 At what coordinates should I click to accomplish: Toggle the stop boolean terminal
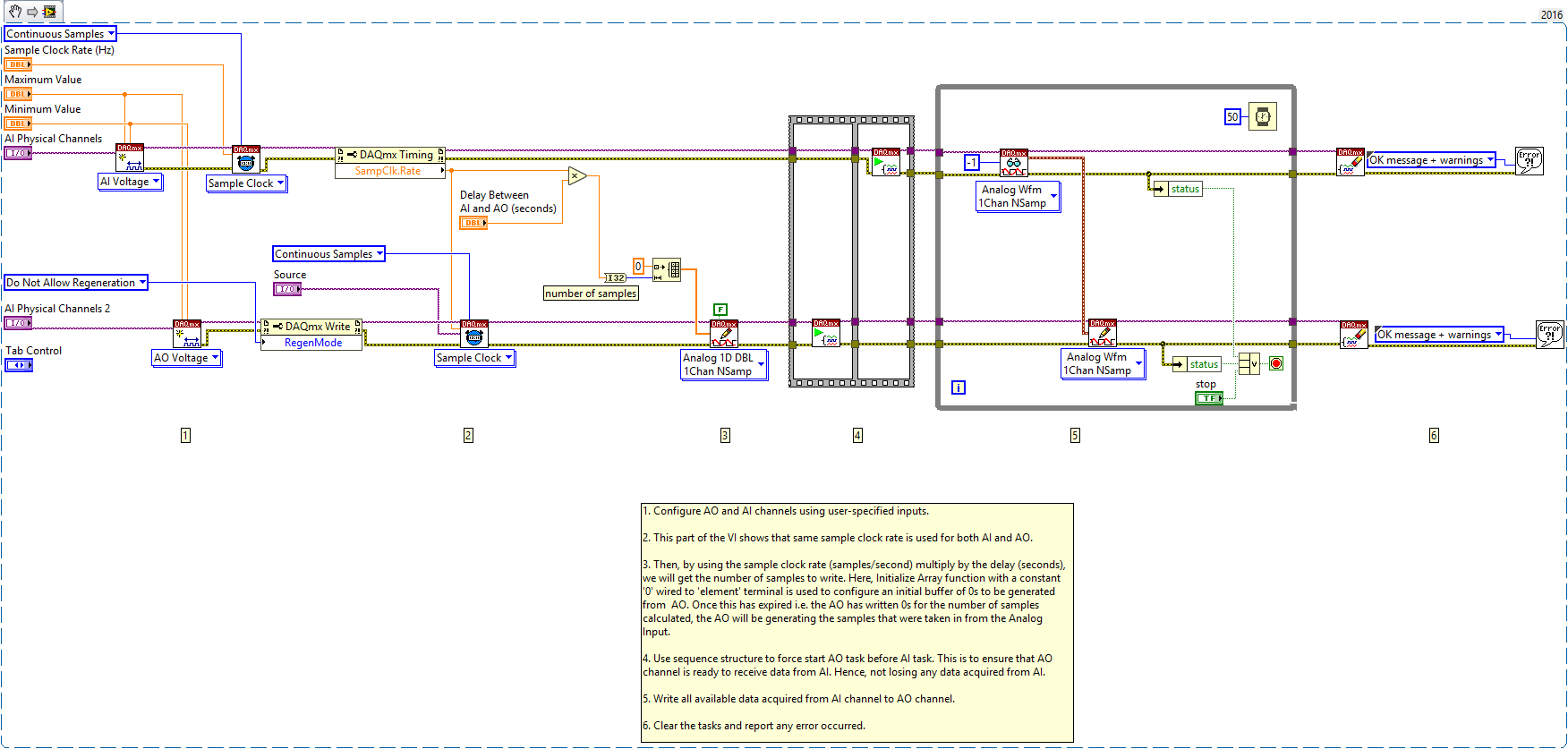[1209, 398]
